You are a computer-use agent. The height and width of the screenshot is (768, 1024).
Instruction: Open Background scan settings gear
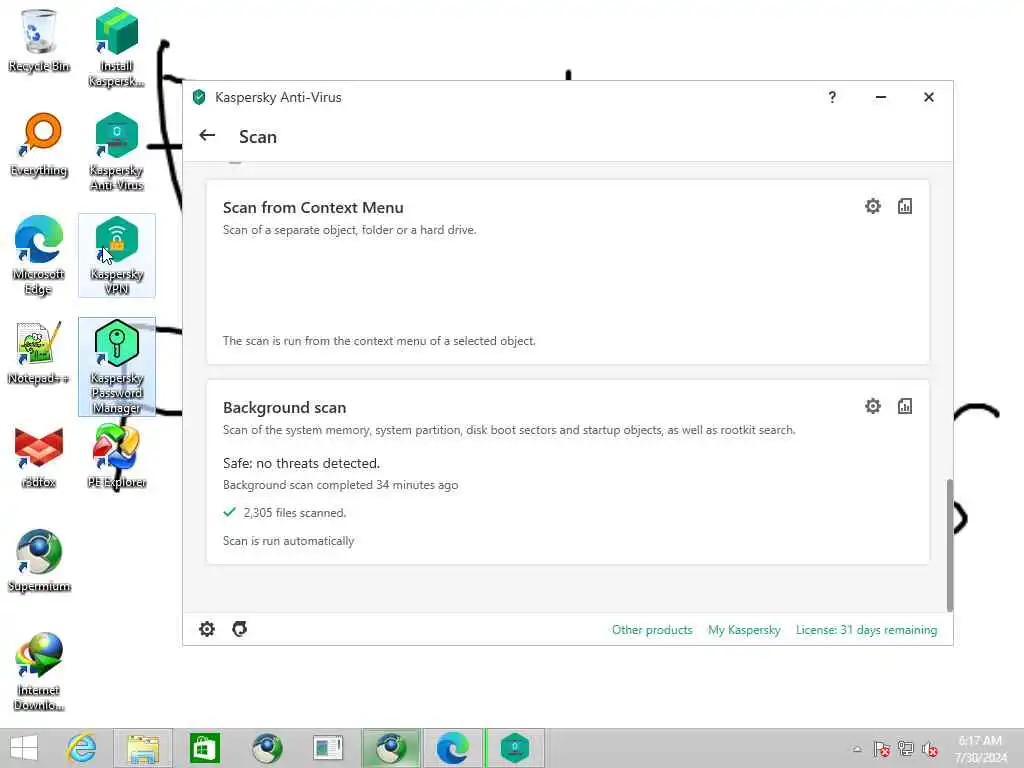click(872, 406)
